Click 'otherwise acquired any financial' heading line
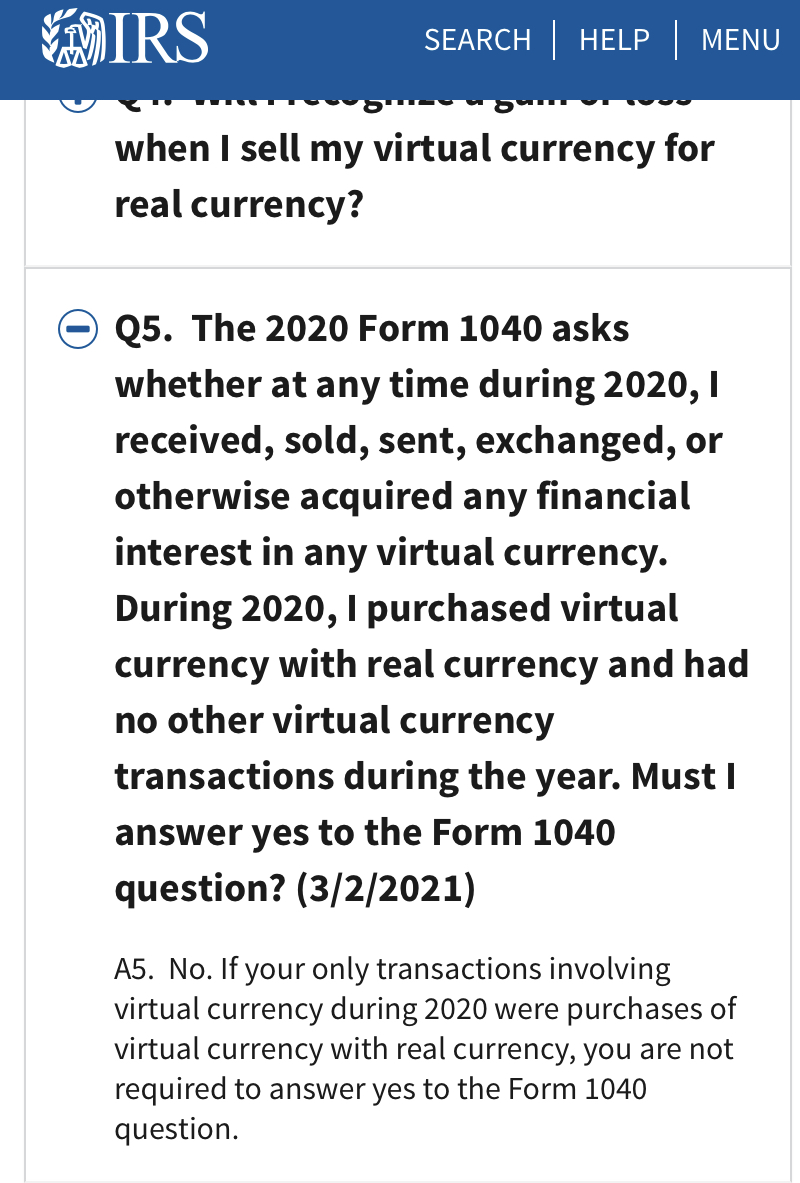The height and width of the screenshot is (1183, 800). 402,496
